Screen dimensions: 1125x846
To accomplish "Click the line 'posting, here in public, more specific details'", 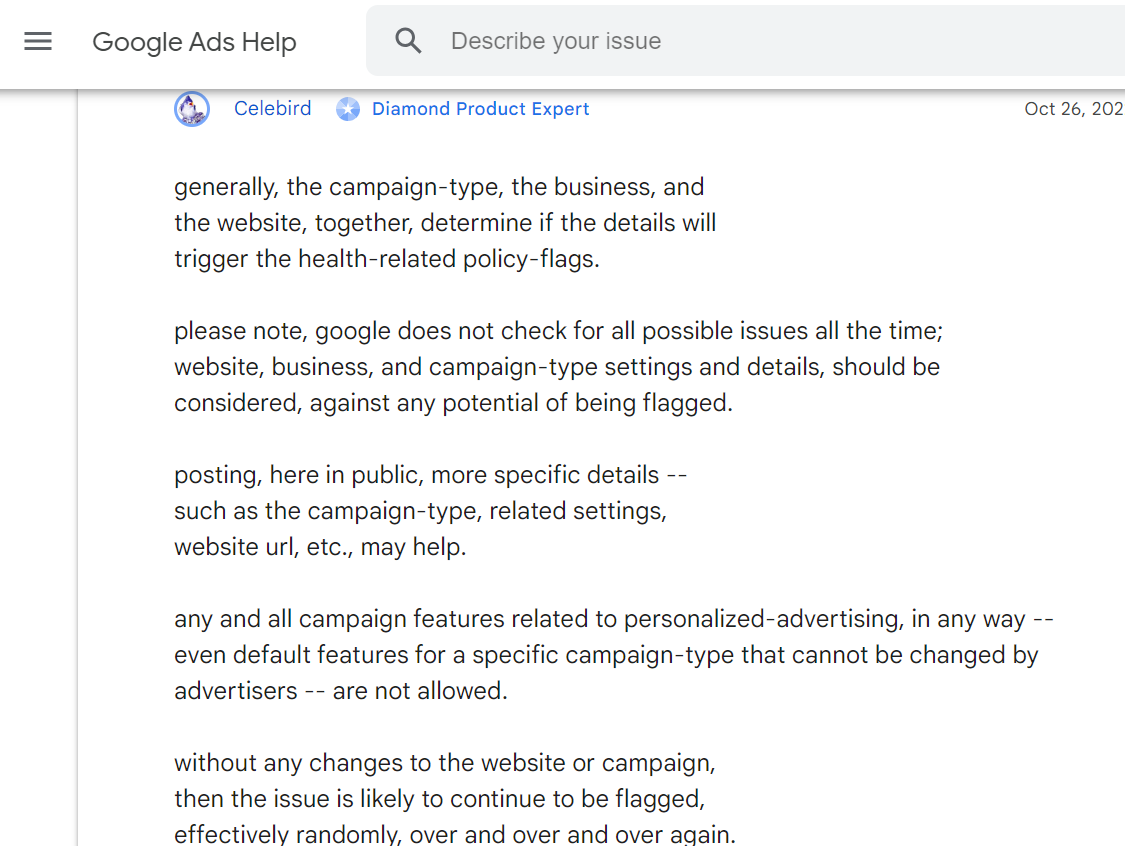I will coord(430,475).
